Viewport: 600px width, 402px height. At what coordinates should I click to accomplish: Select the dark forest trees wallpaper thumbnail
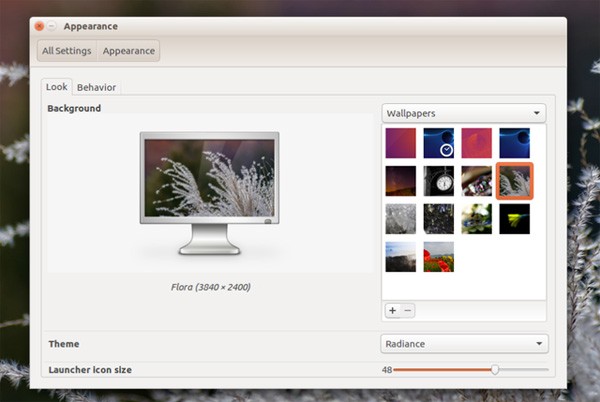(x=439, y=219)
